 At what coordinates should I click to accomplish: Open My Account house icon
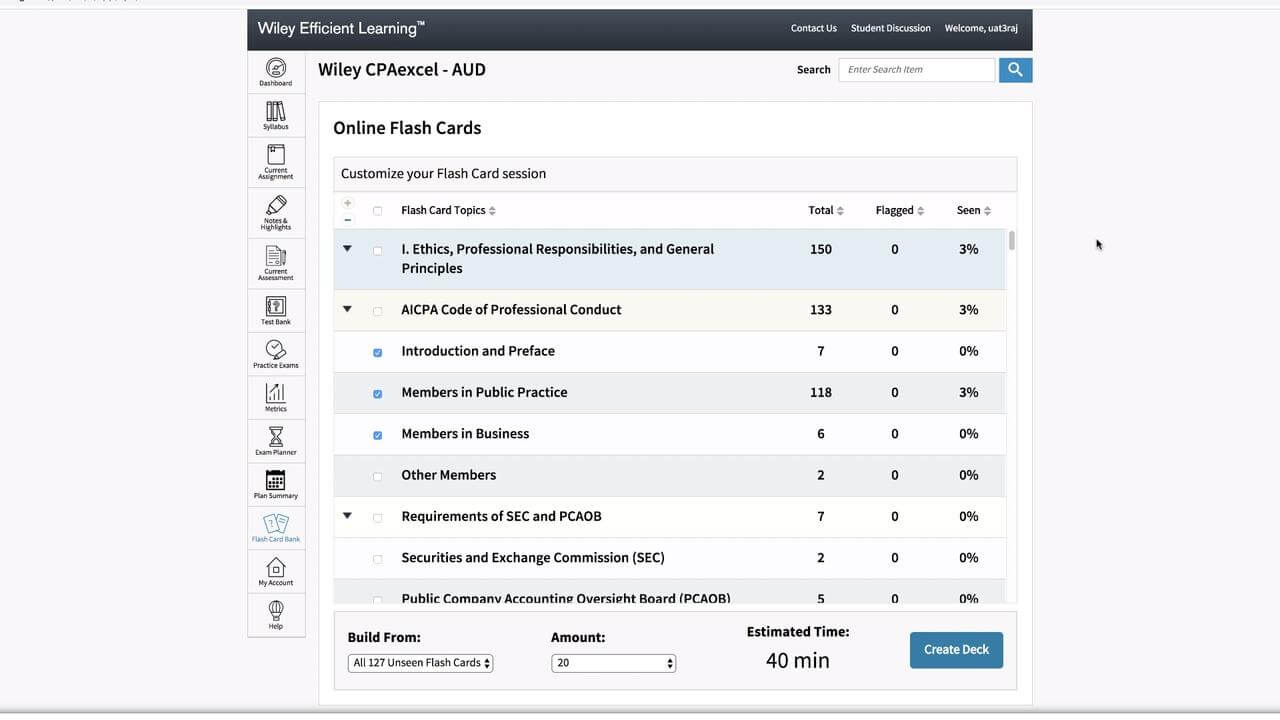276,571
